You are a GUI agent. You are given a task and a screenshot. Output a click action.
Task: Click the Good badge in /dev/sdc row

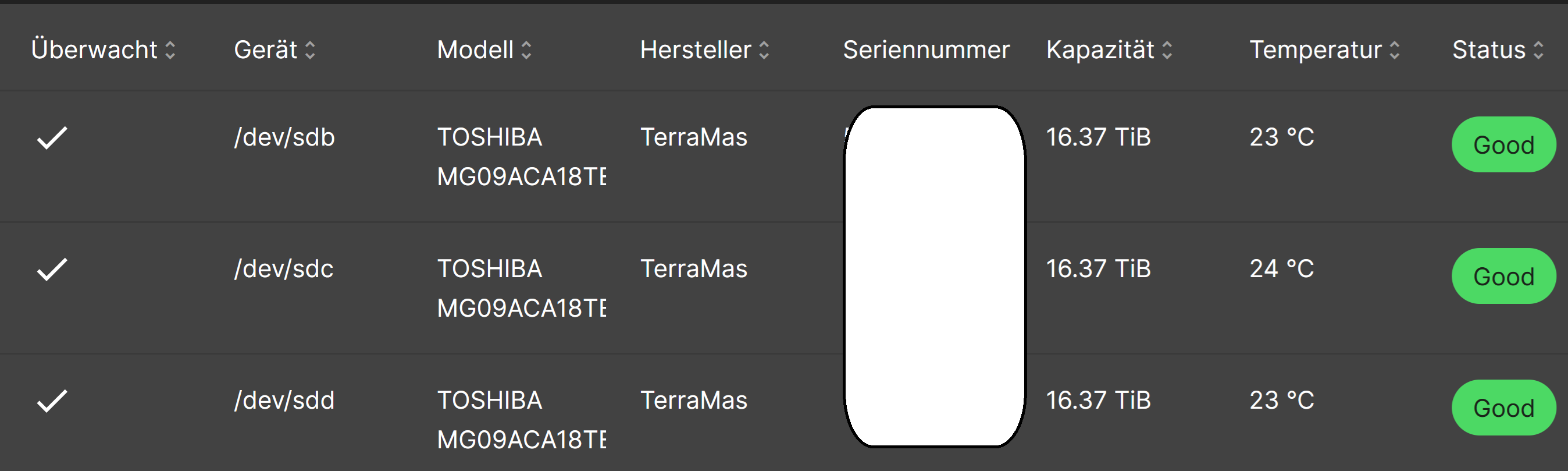tap(1503, 277)
